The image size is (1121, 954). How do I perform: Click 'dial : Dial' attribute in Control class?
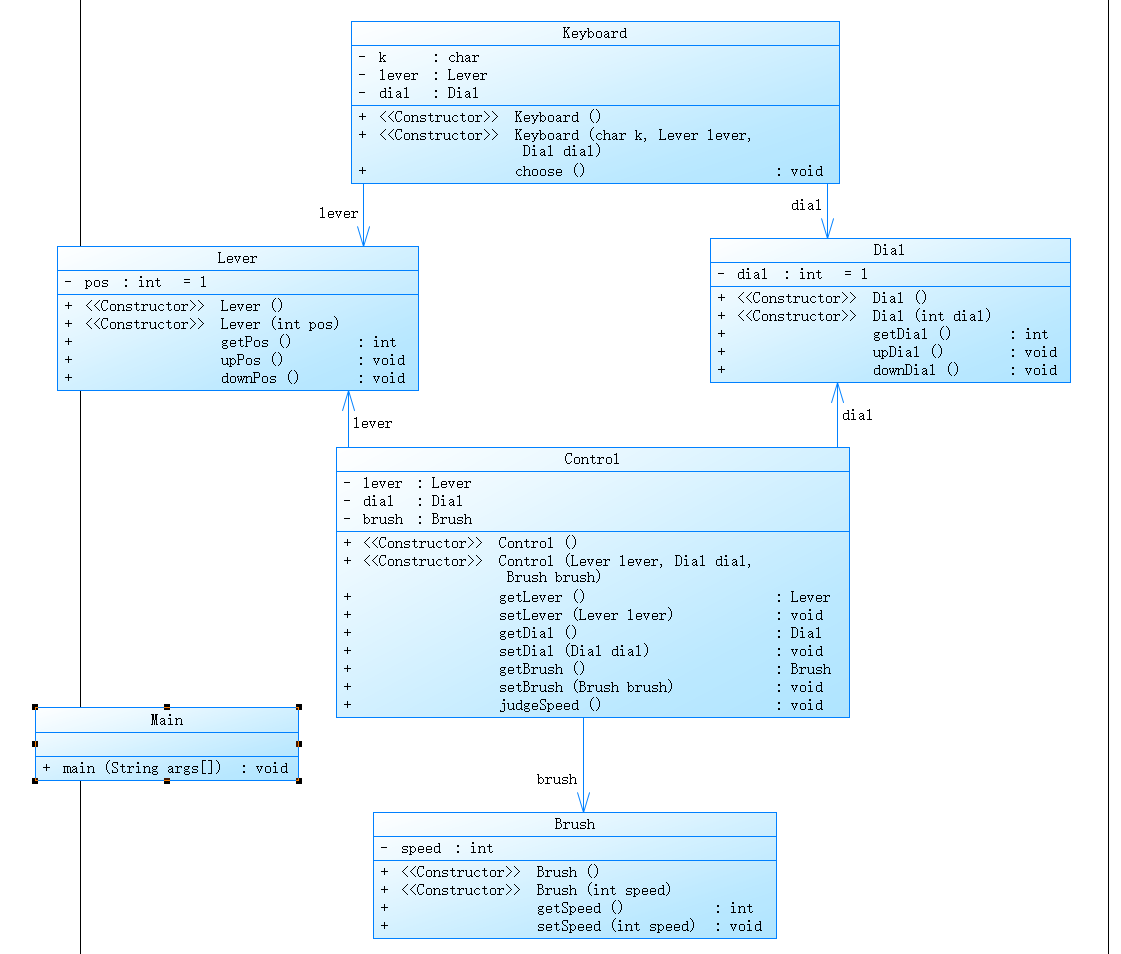click(403, 501)
